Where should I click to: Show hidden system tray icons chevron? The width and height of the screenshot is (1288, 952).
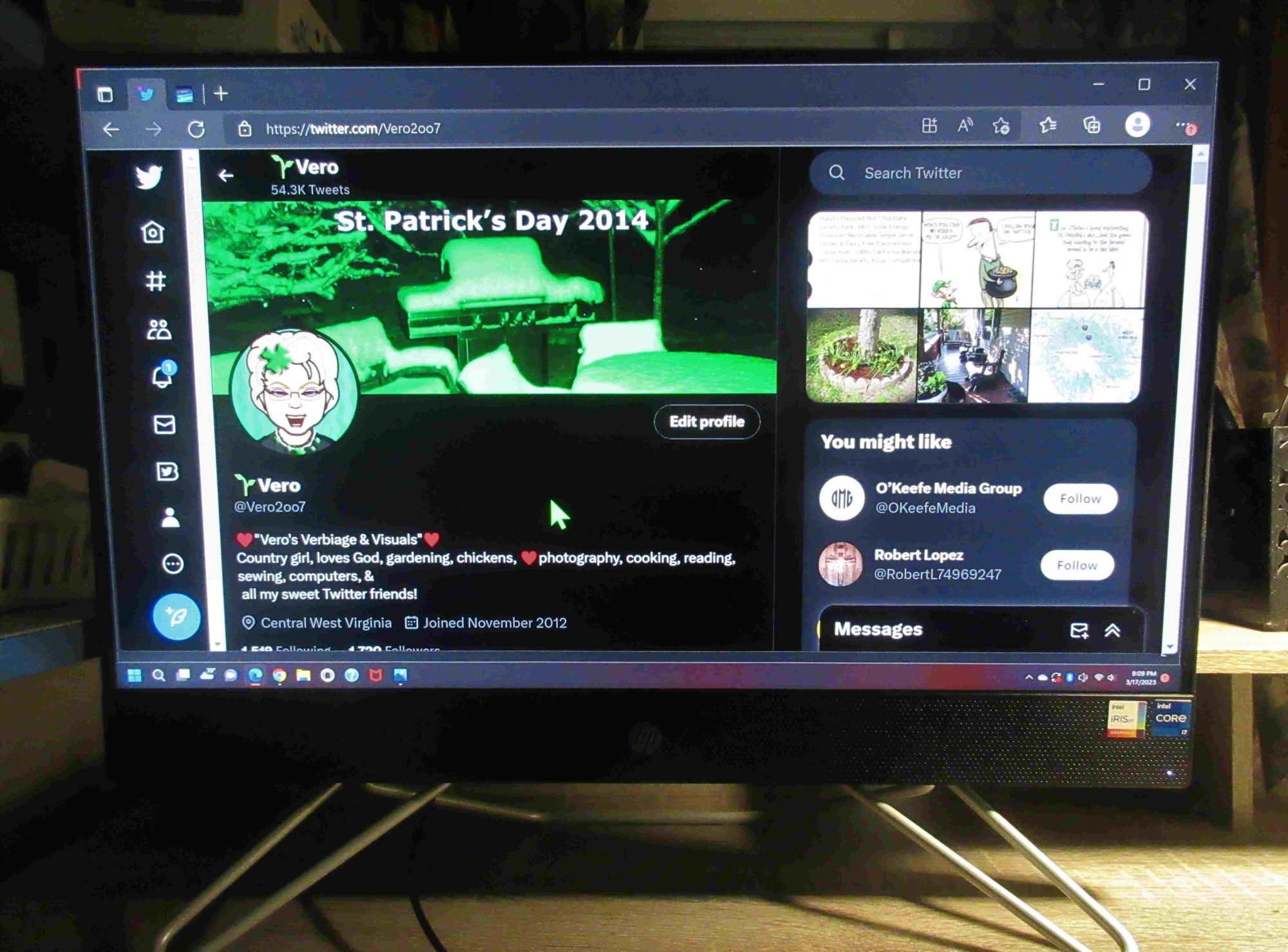click(x=1028, y=677)
